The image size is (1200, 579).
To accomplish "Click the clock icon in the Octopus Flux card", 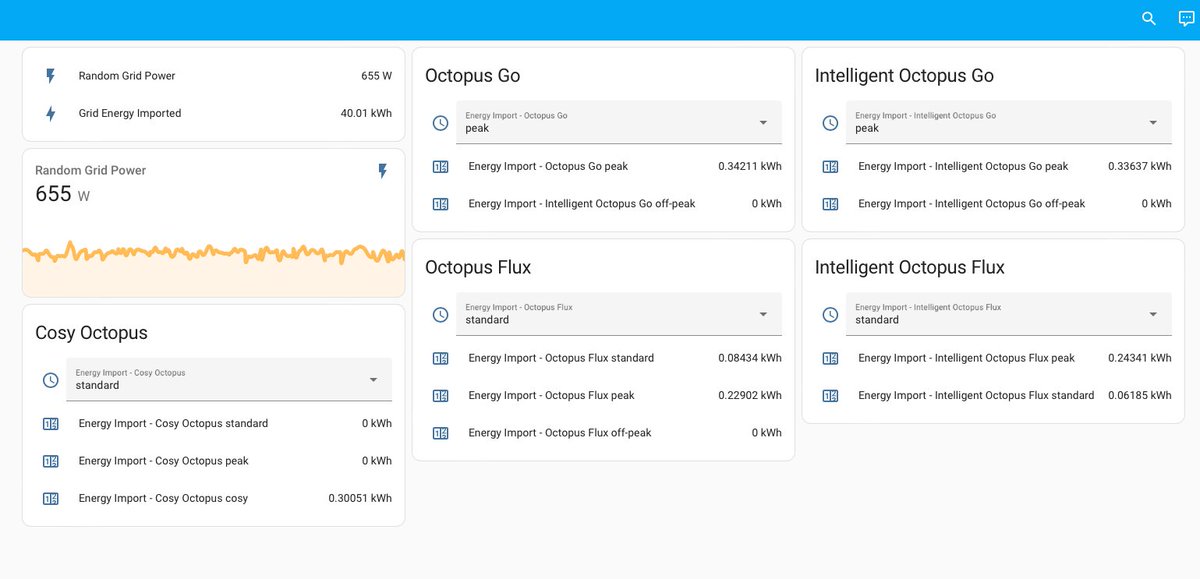I will pyautogui.click(x=441, y=315).
